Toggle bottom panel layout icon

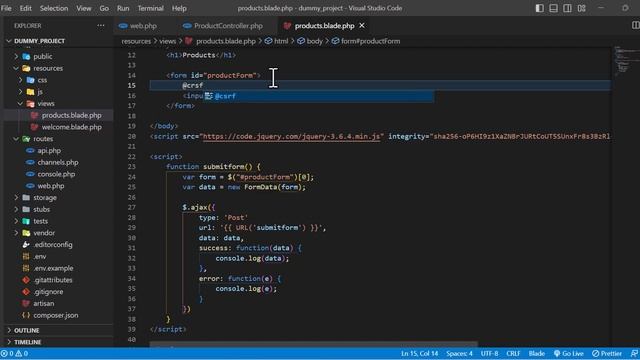(553, 8)
